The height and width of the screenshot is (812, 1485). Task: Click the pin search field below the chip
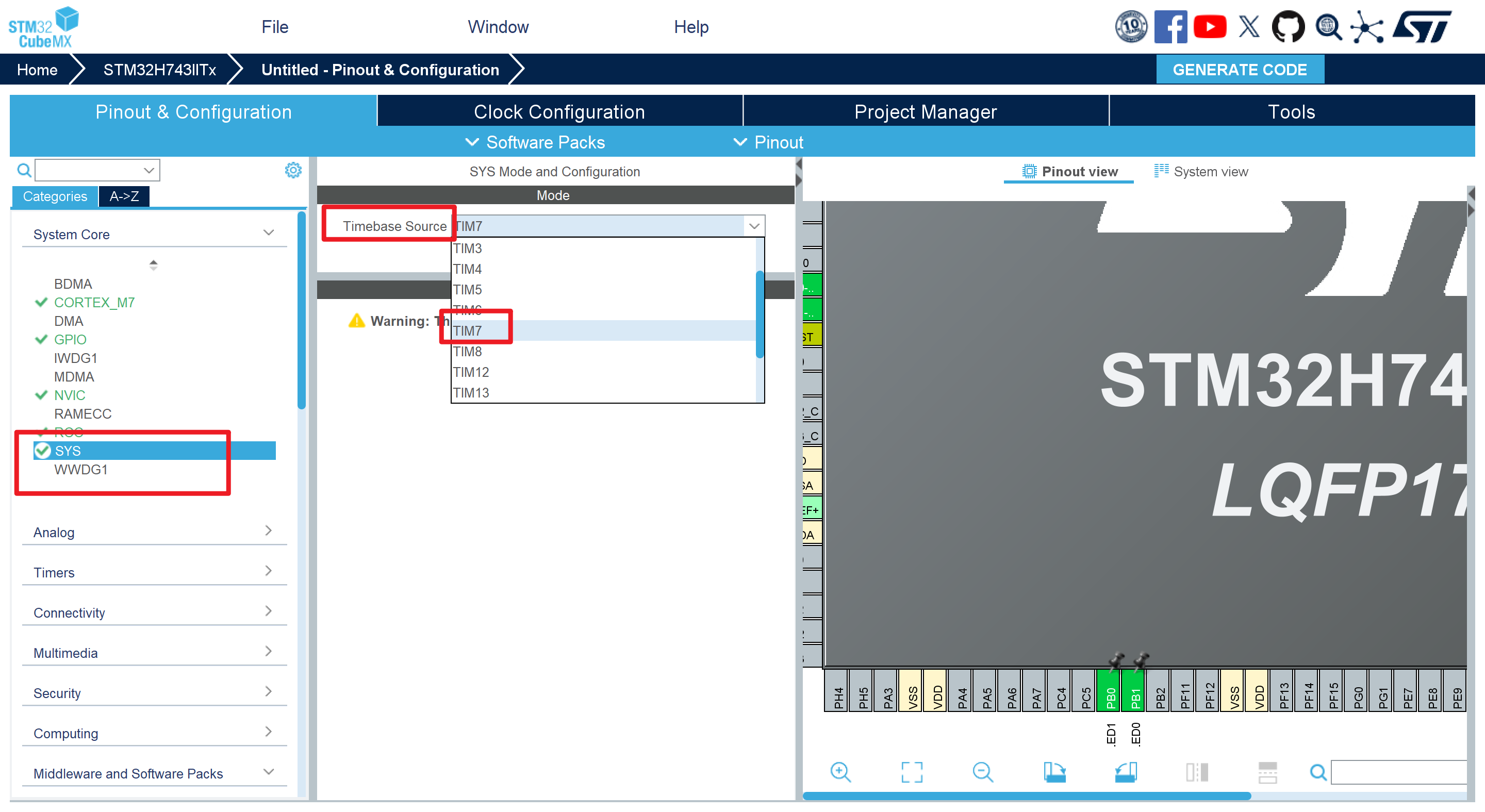(x=1399, y=772)
